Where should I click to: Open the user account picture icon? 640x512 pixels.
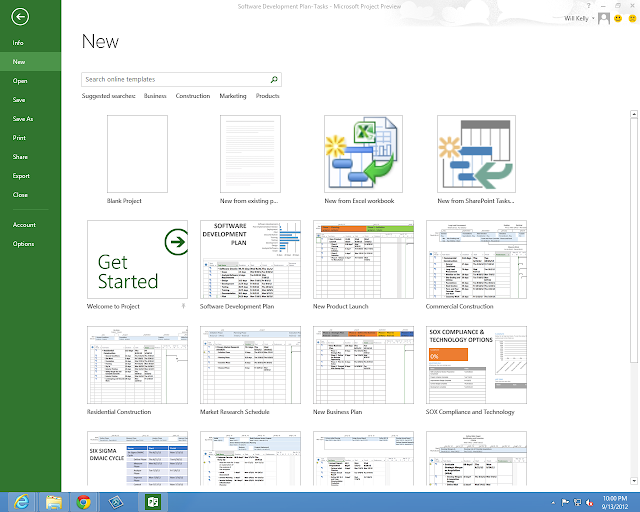coord(604,18)
